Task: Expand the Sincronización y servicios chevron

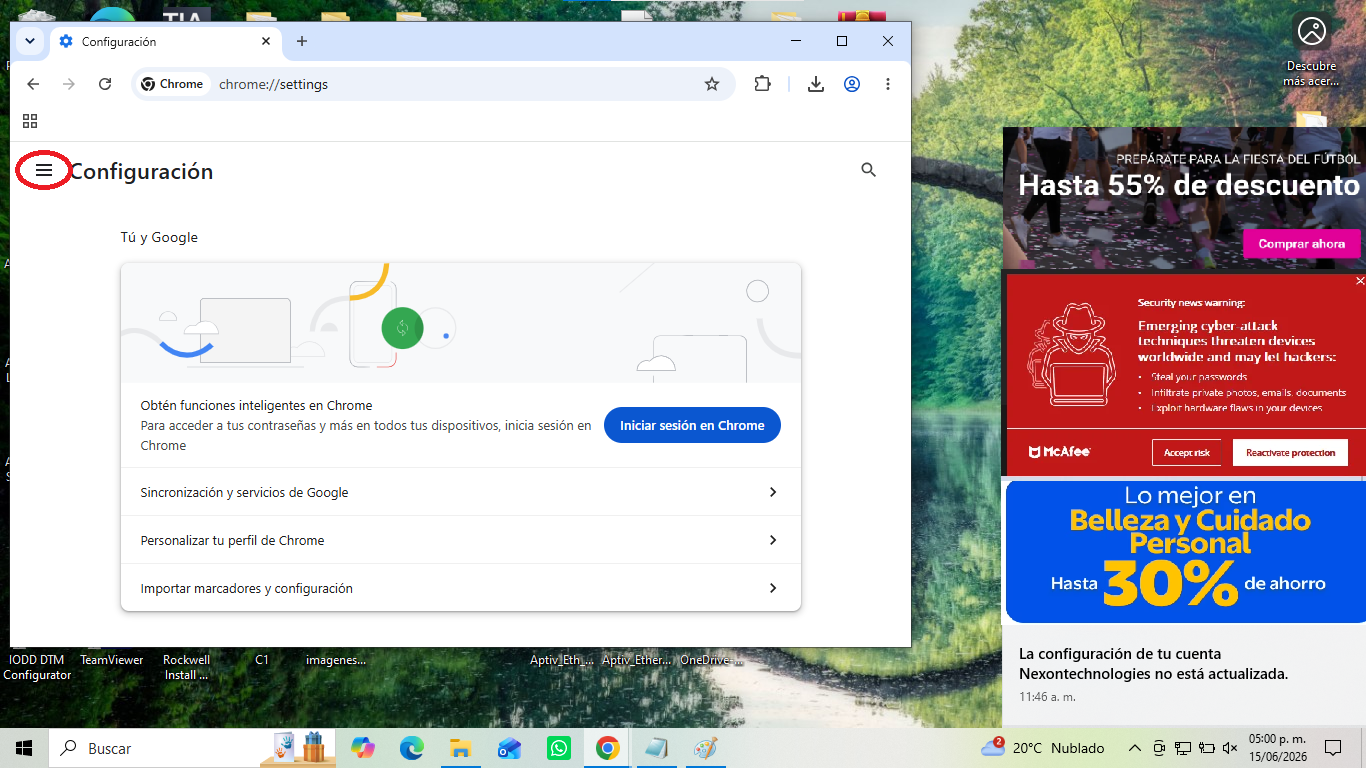Action: pyautogui.click(x=773, y=492)
